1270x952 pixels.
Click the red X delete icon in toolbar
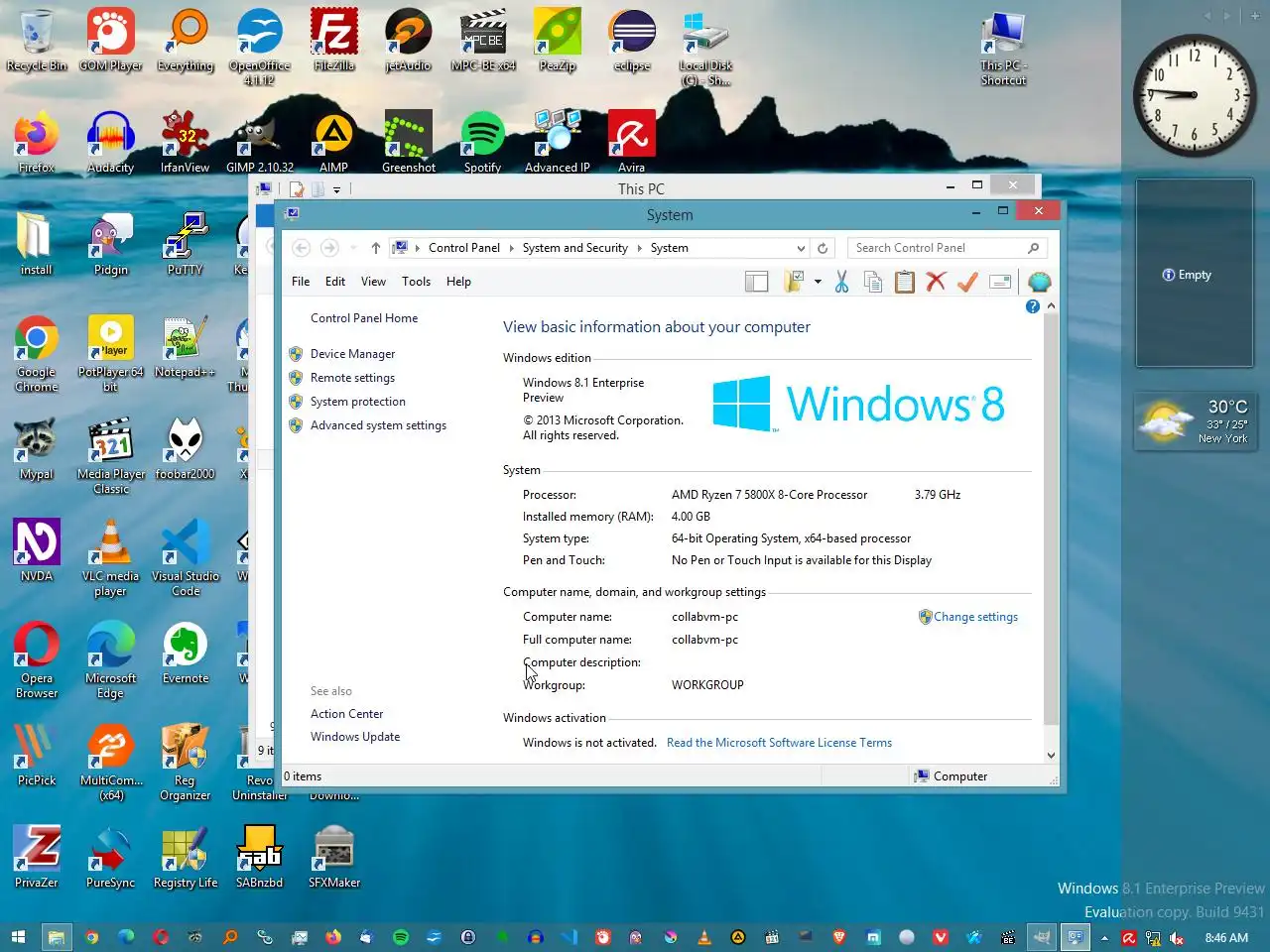pyautogui.click(x=936, y=283)
